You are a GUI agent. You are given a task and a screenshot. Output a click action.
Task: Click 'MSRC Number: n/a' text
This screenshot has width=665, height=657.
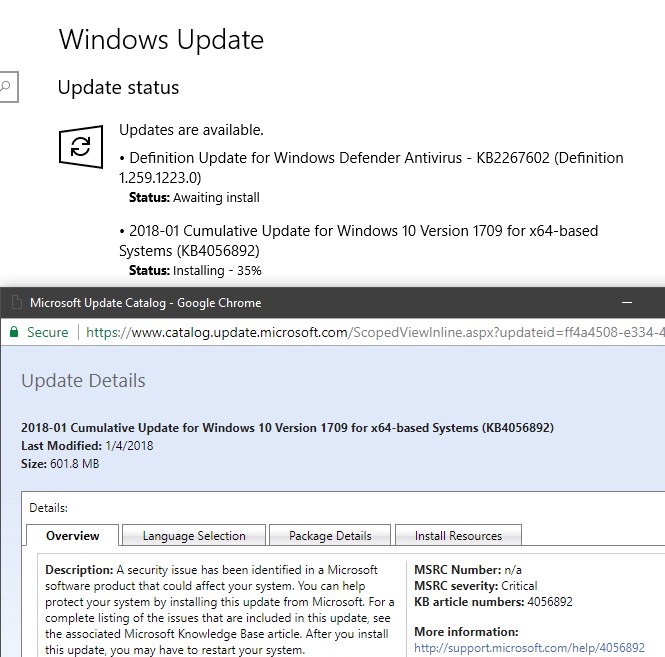pyautogui.click(x=467, y=569)
